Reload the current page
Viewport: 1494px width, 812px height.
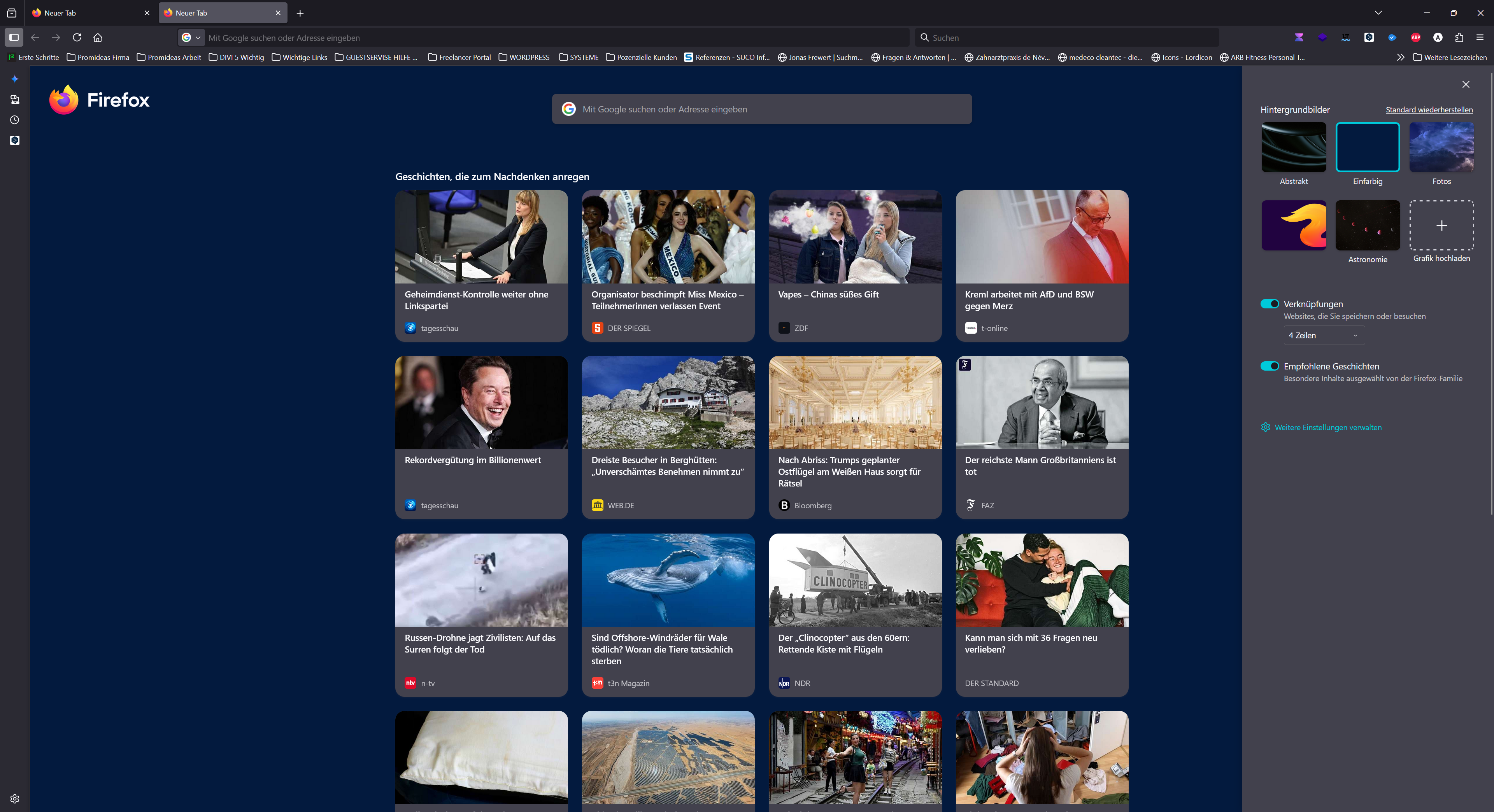coord(77,38)
